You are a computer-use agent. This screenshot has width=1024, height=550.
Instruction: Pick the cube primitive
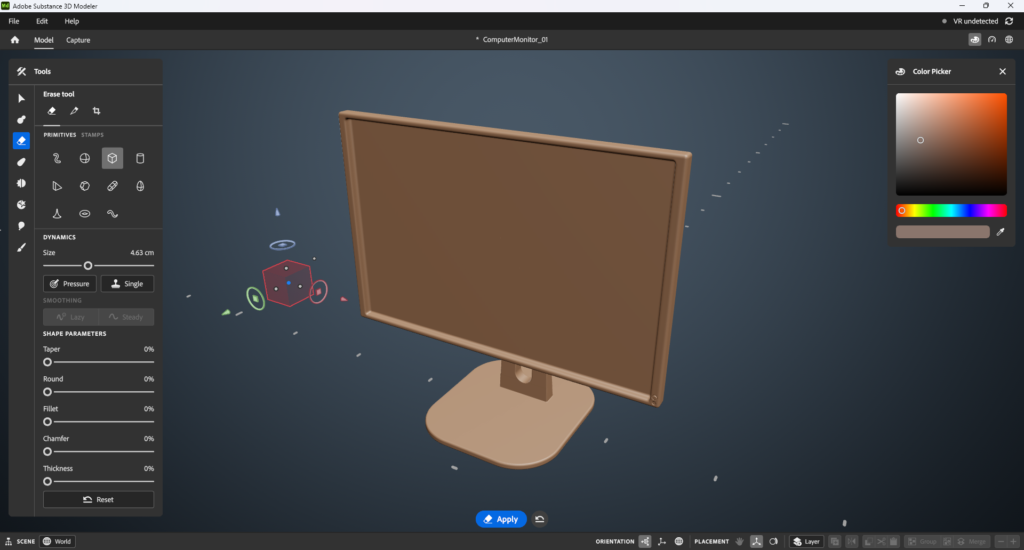(x=112, y=158)
